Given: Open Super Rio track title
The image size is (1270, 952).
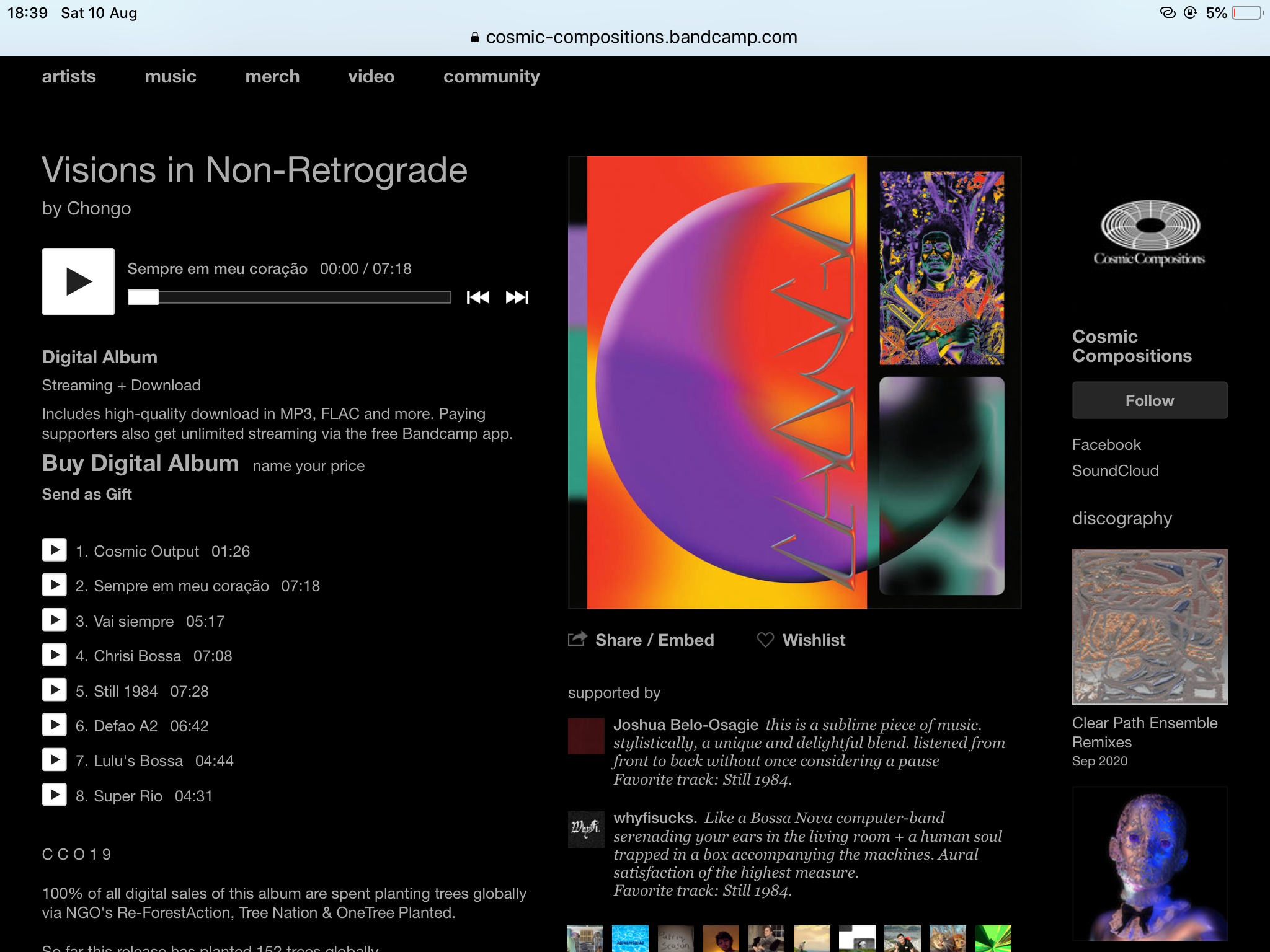Looking at the screenshot, I should [128, 796].
